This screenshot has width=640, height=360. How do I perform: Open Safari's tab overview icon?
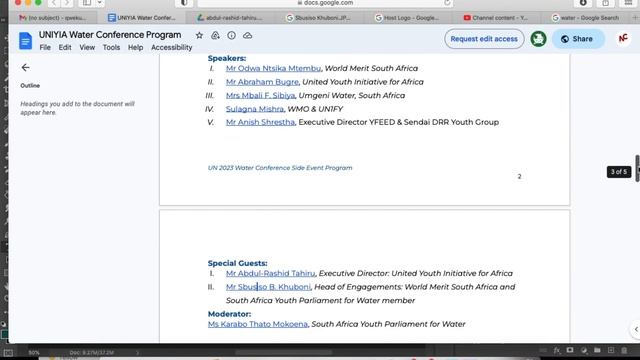629,3
